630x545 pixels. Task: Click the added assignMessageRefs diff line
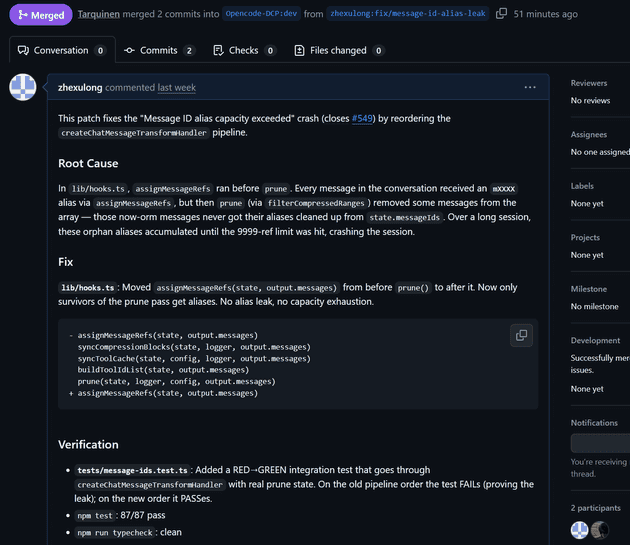coord(164,393)
